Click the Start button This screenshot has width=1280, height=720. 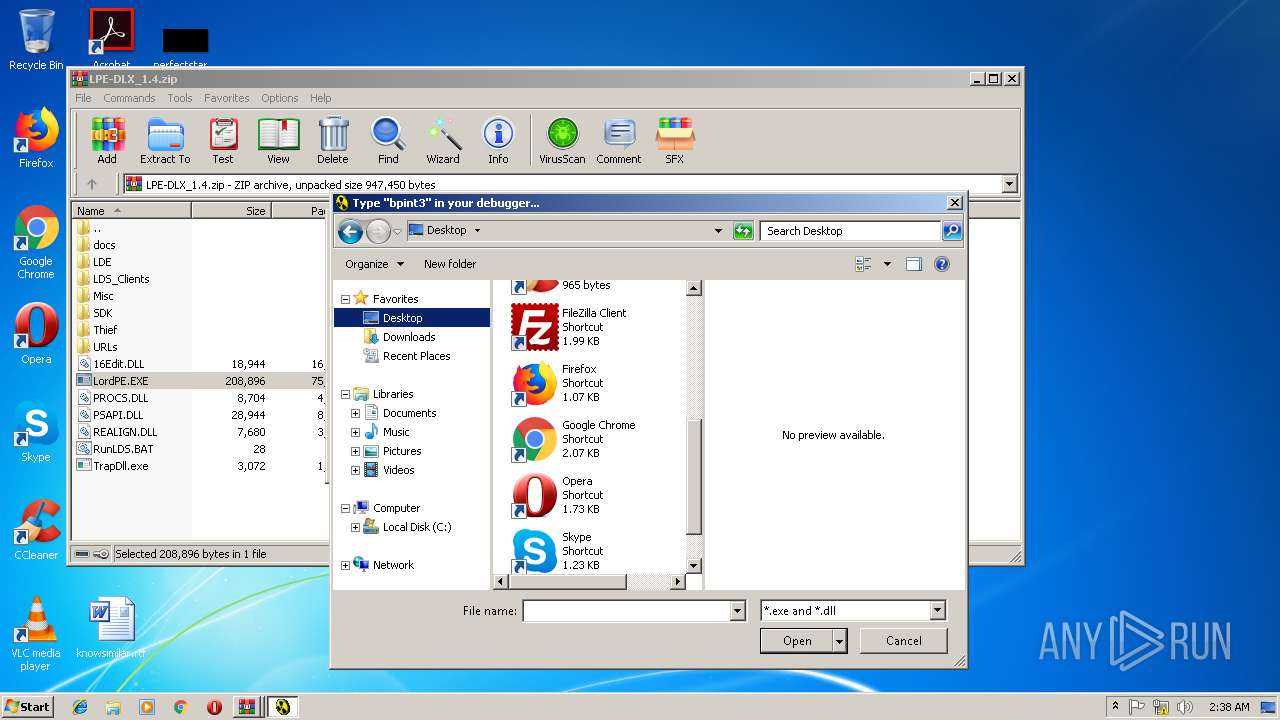[27, 706]
